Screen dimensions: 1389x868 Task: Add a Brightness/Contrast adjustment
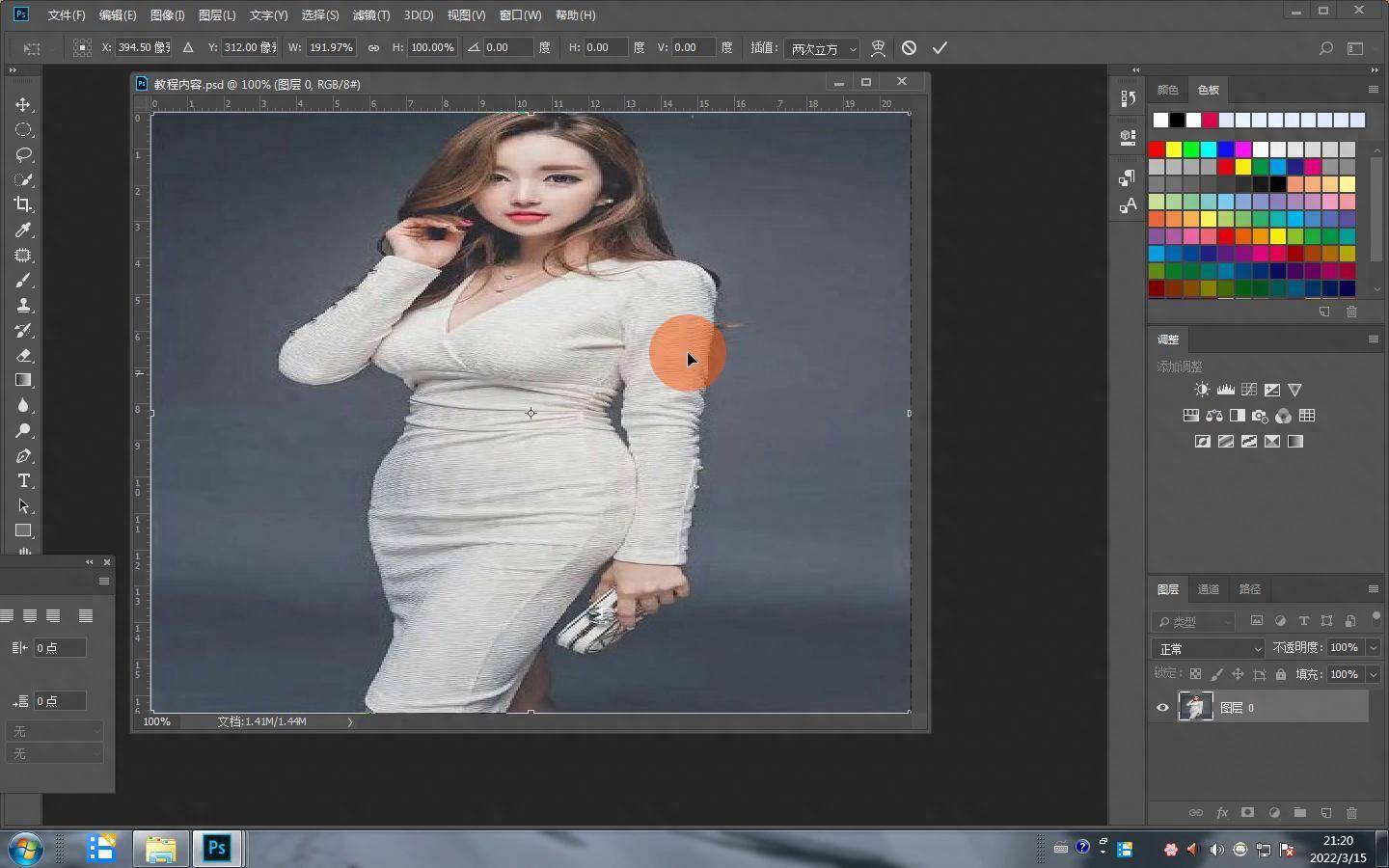pos(1202,390)
